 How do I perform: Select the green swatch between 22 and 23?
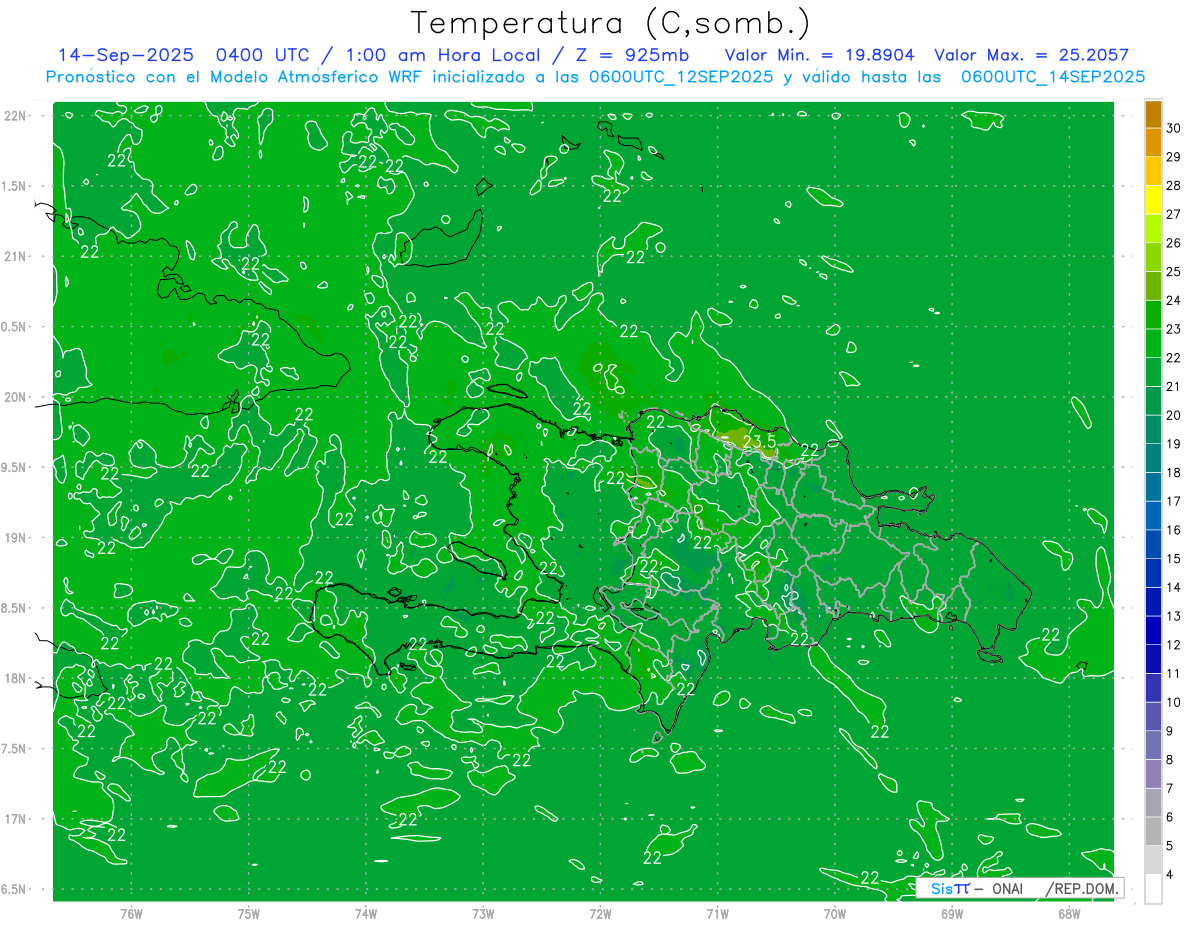coord(1153,344)
